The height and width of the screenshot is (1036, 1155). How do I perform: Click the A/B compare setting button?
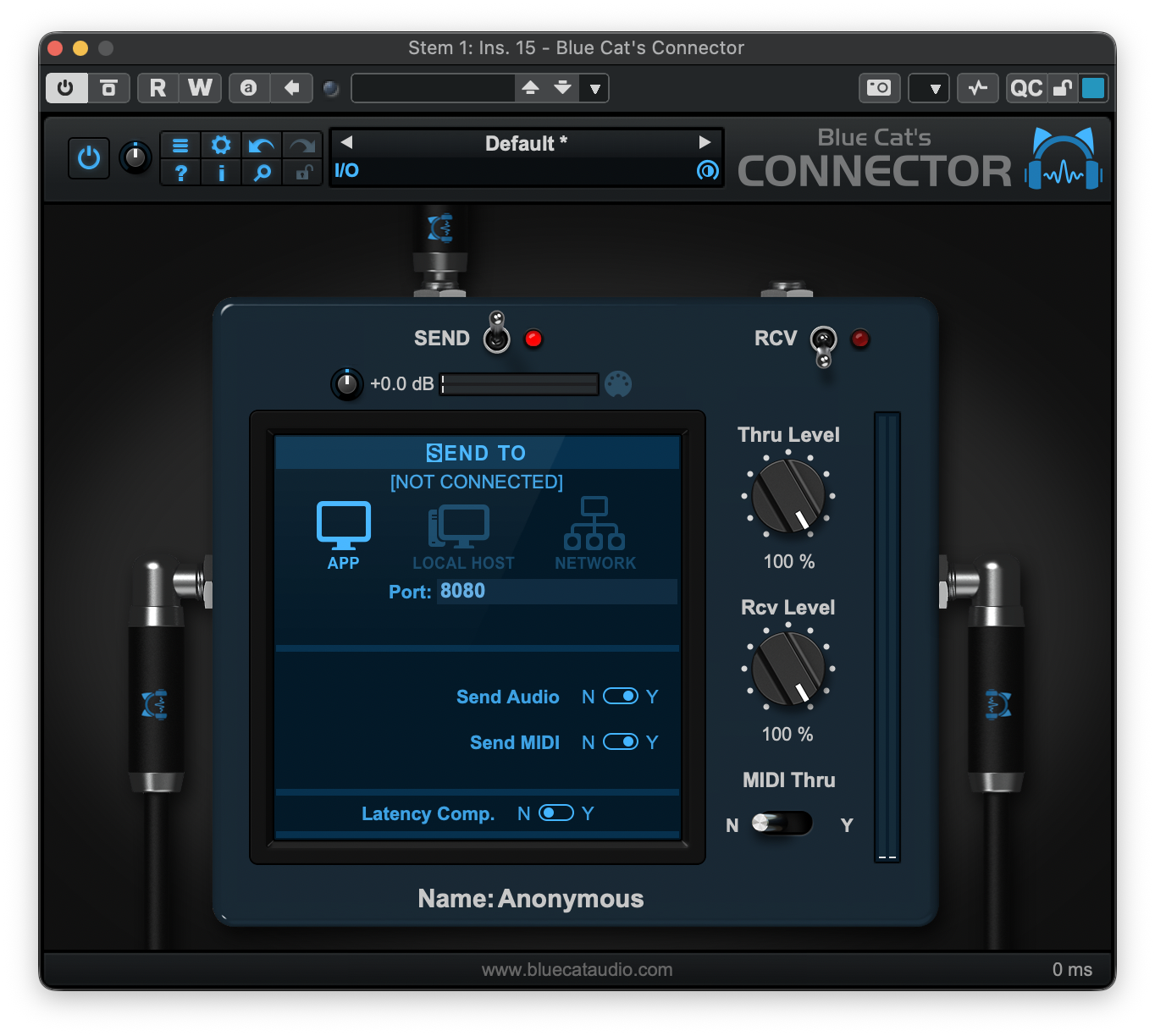click(x=249, y=88)
